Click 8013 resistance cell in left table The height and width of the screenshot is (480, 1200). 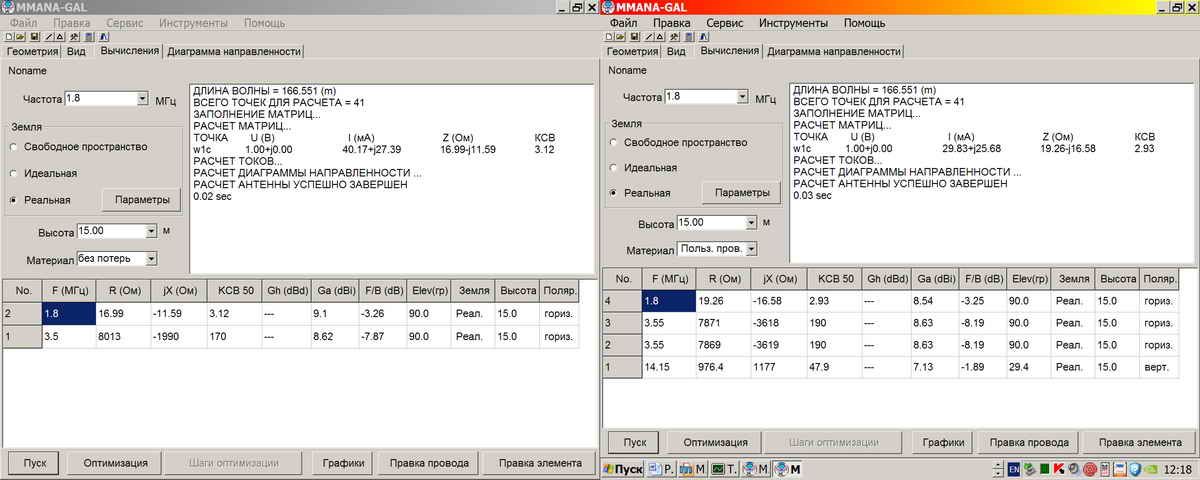[121, 337]
